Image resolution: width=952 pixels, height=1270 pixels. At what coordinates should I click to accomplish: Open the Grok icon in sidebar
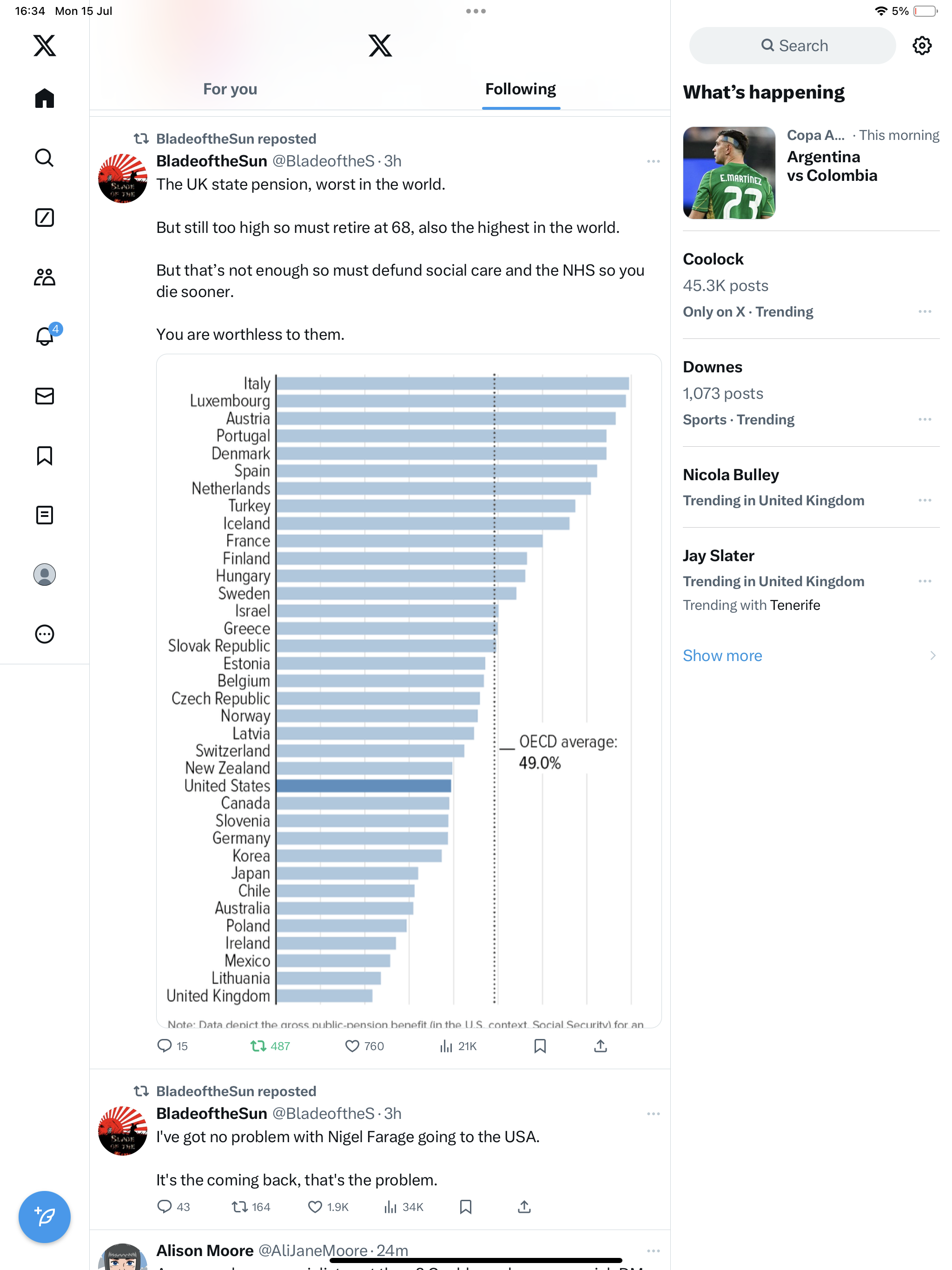[44, 218]
